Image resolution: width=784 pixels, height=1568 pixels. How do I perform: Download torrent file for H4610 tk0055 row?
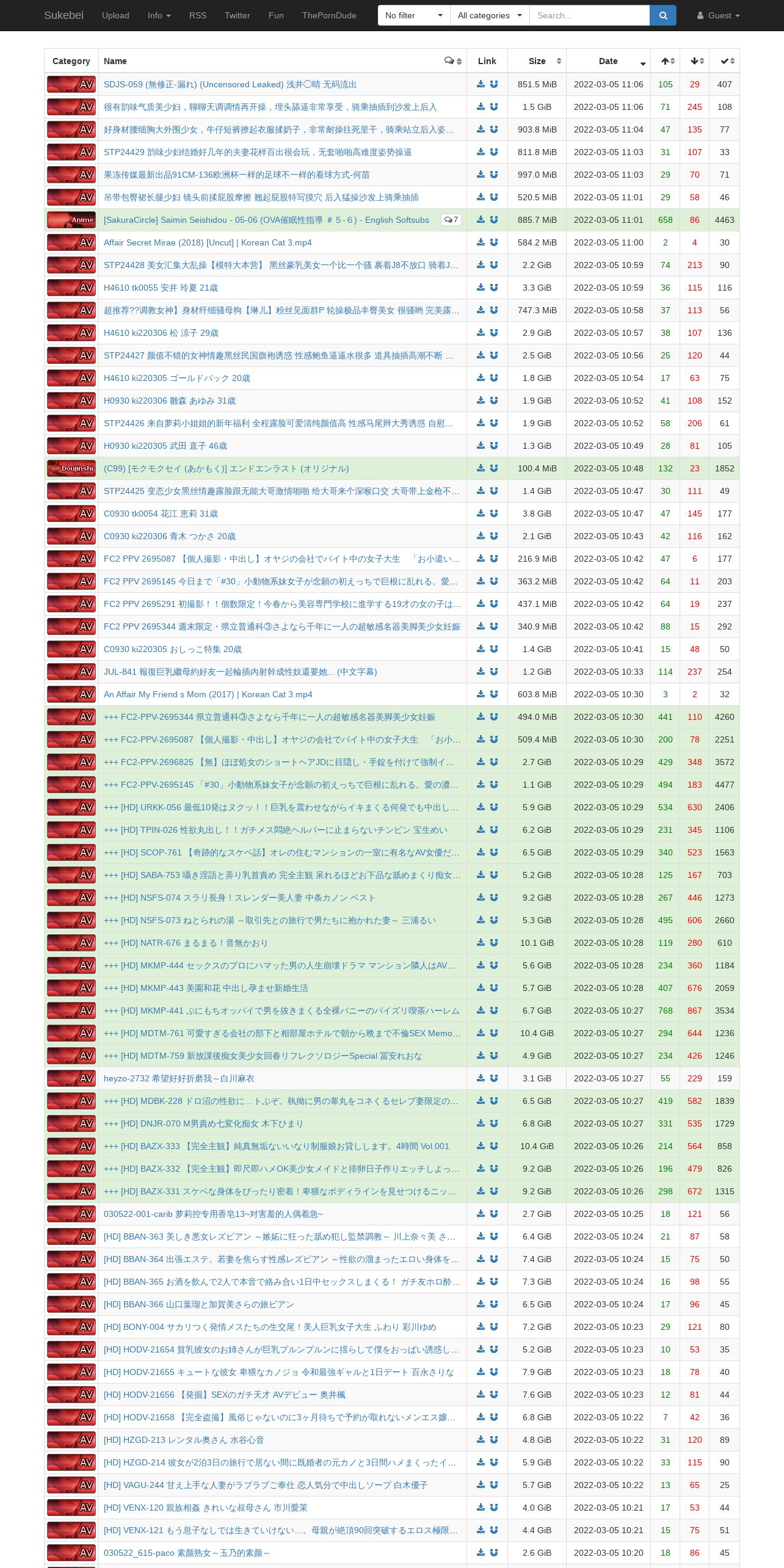[481, 288]
